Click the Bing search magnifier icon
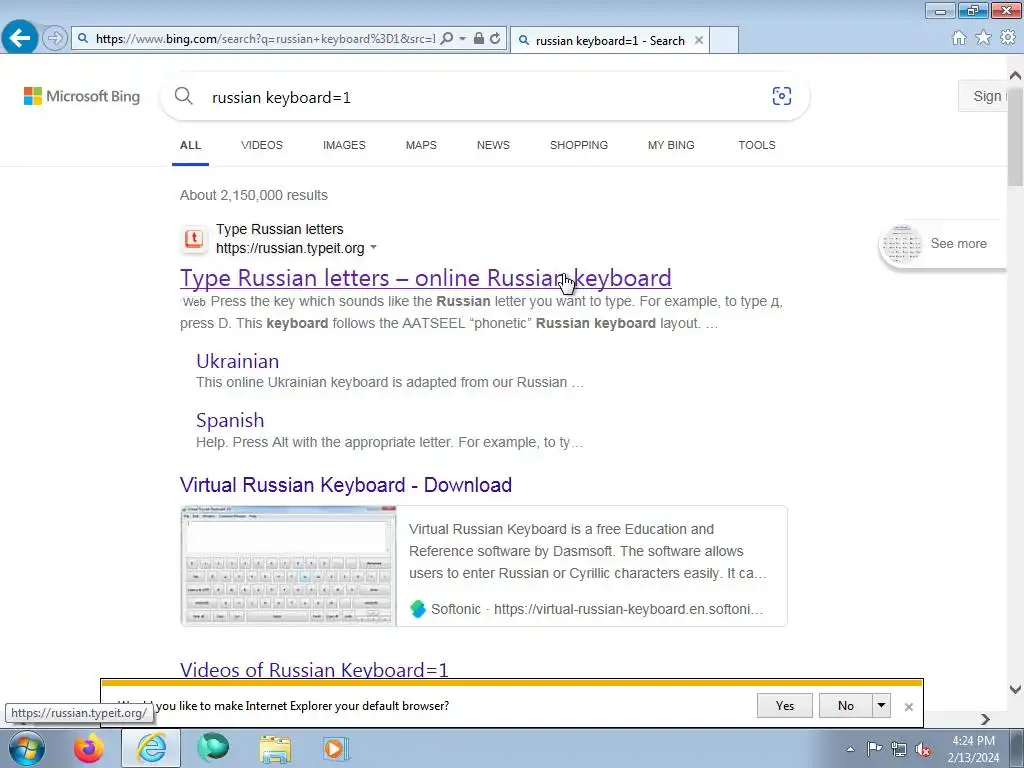This screenshot has width=1024, height=768. pyautogui.click(x=184, y=97)
